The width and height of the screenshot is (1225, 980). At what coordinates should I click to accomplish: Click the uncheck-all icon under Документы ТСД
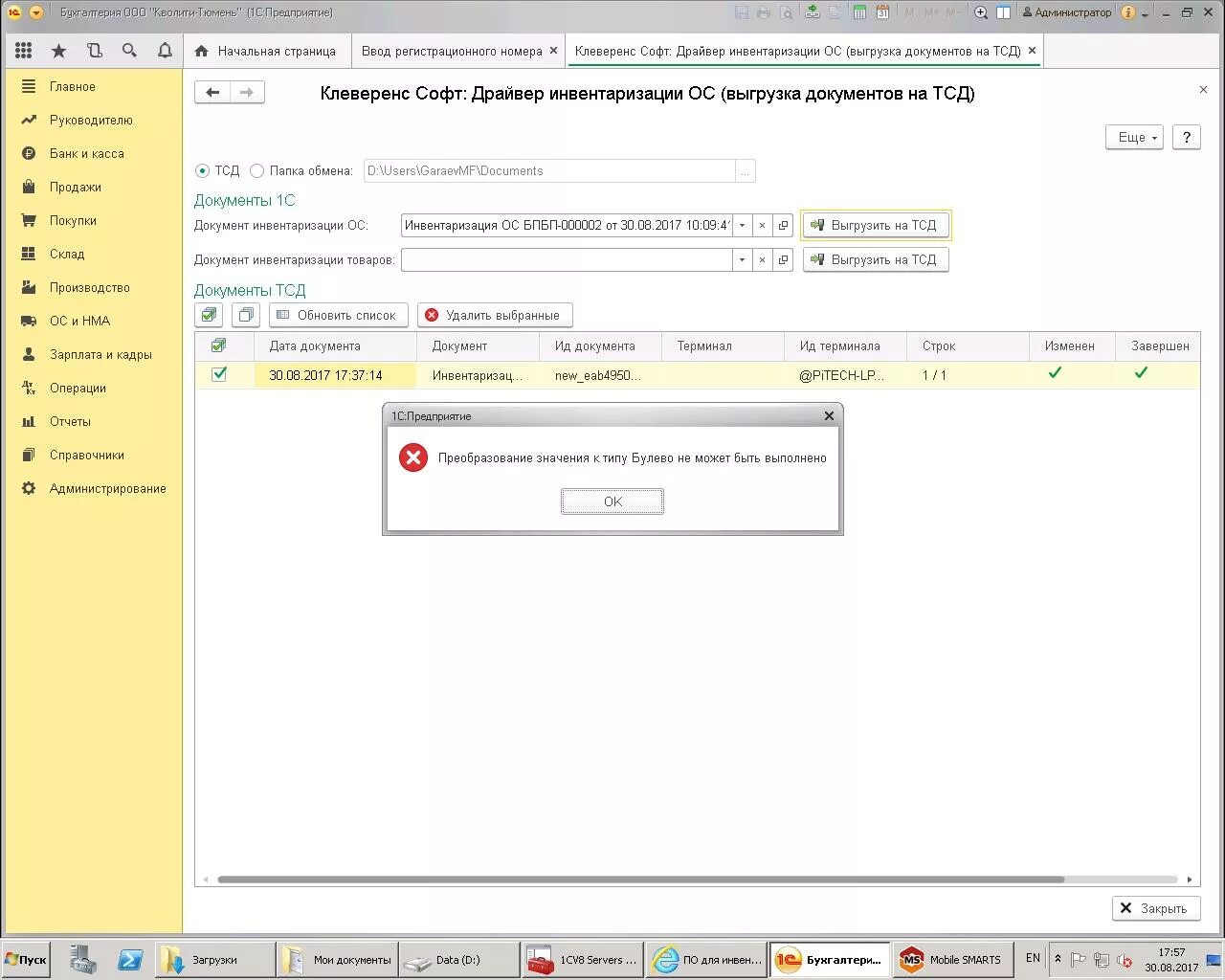(246, 315)
